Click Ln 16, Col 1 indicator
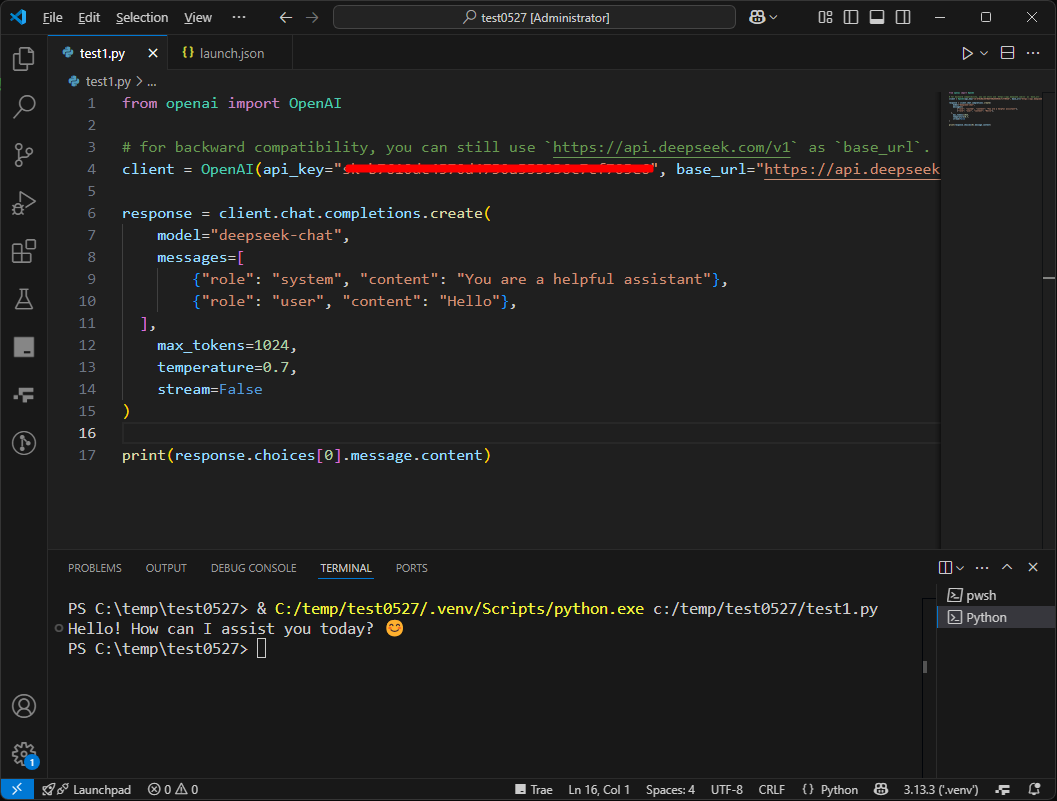This screenshot has height=801, width=1057. 599,790
